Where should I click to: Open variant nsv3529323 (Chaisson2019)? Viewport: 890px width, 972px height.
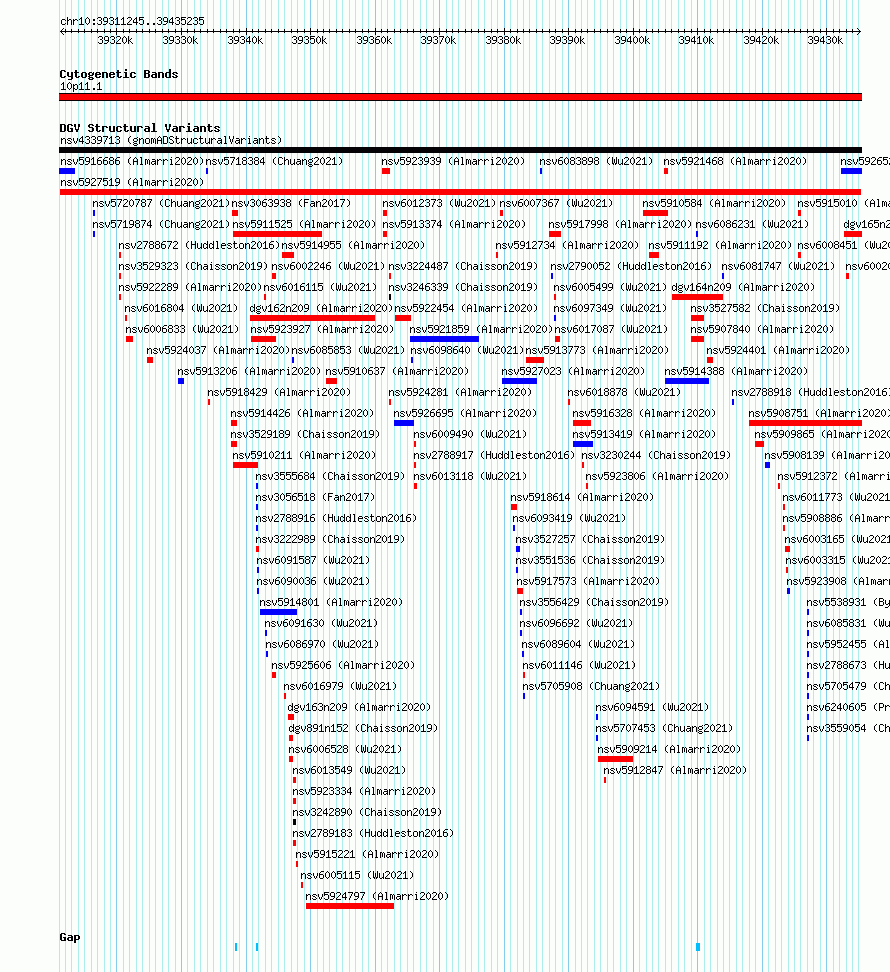pos(193,267)
